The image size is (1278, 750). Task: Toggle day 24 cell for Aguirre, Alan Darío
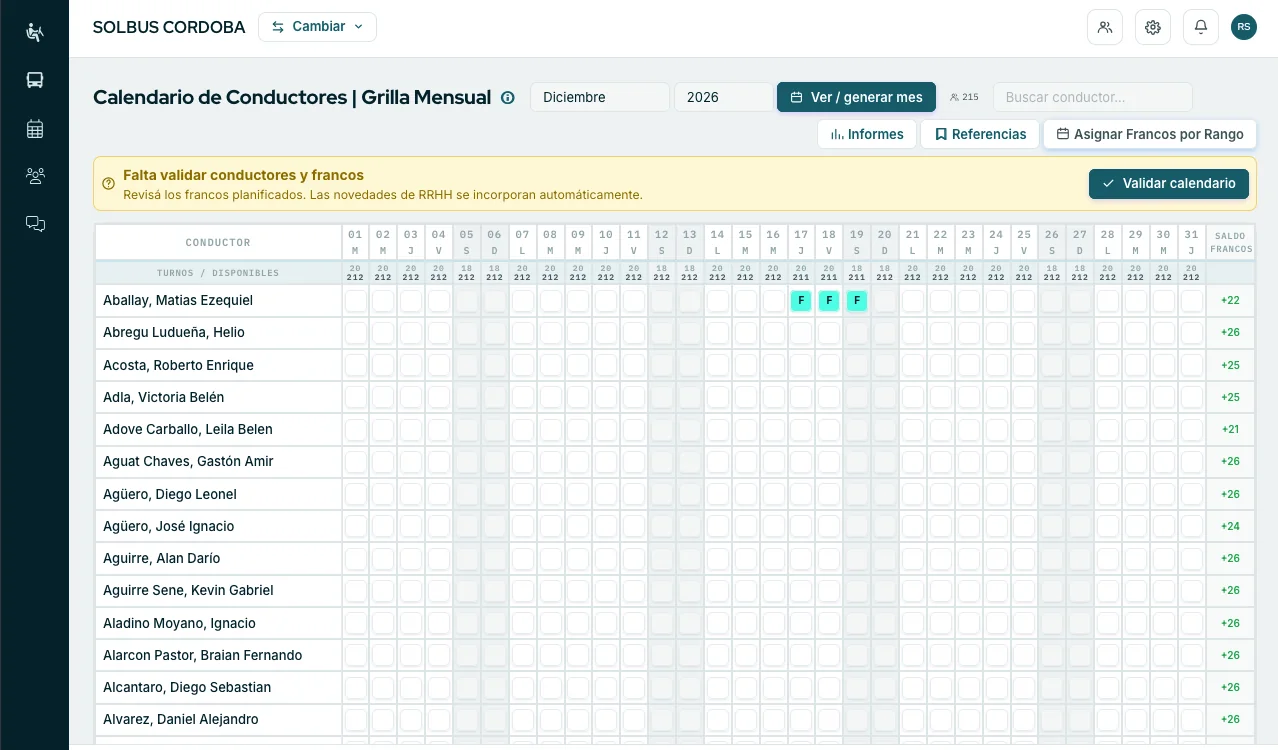pos(996,558)
